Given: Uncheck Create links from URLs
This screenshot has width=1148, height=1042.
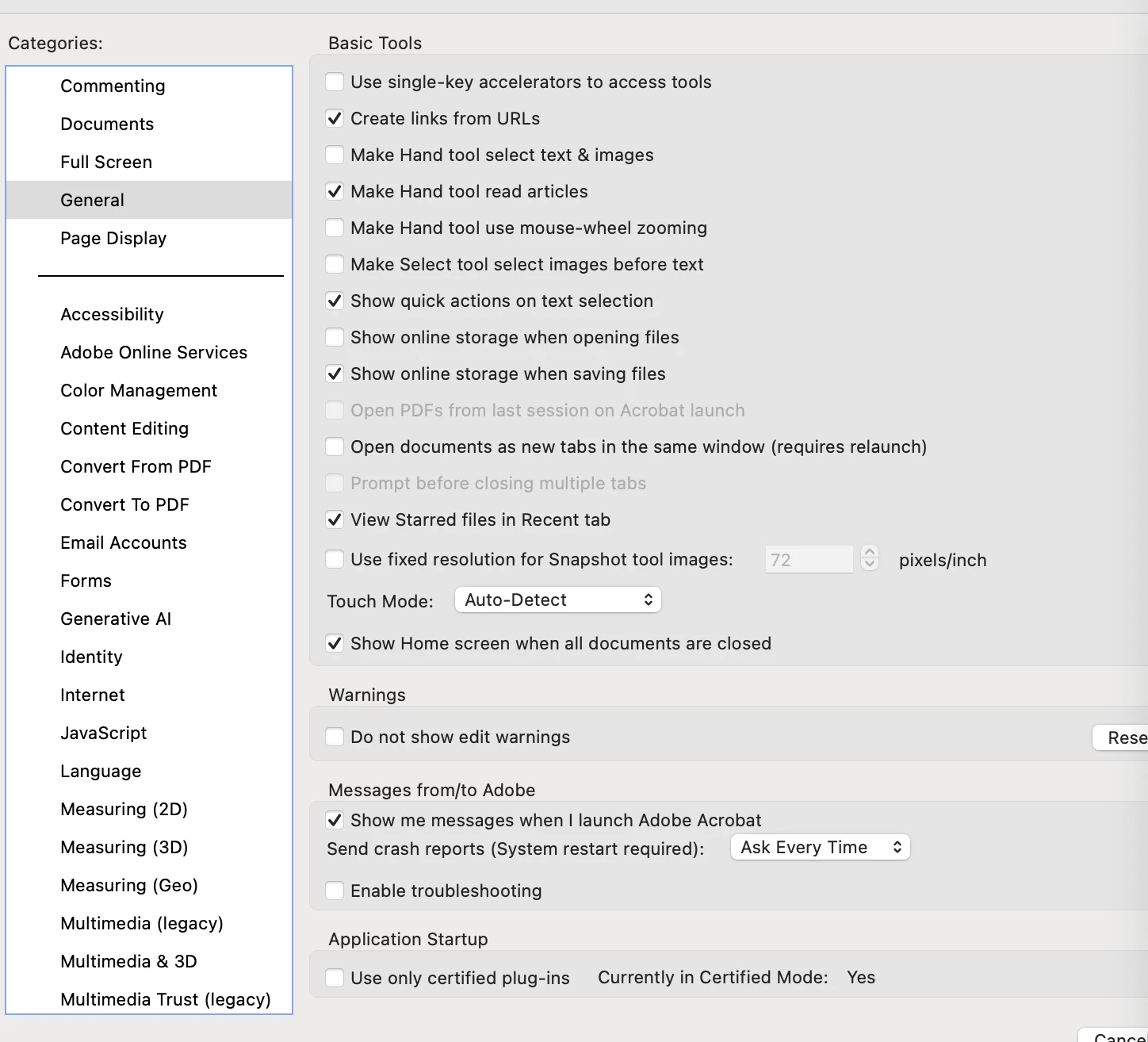Looking at the screenshot, I should (335, 118).
